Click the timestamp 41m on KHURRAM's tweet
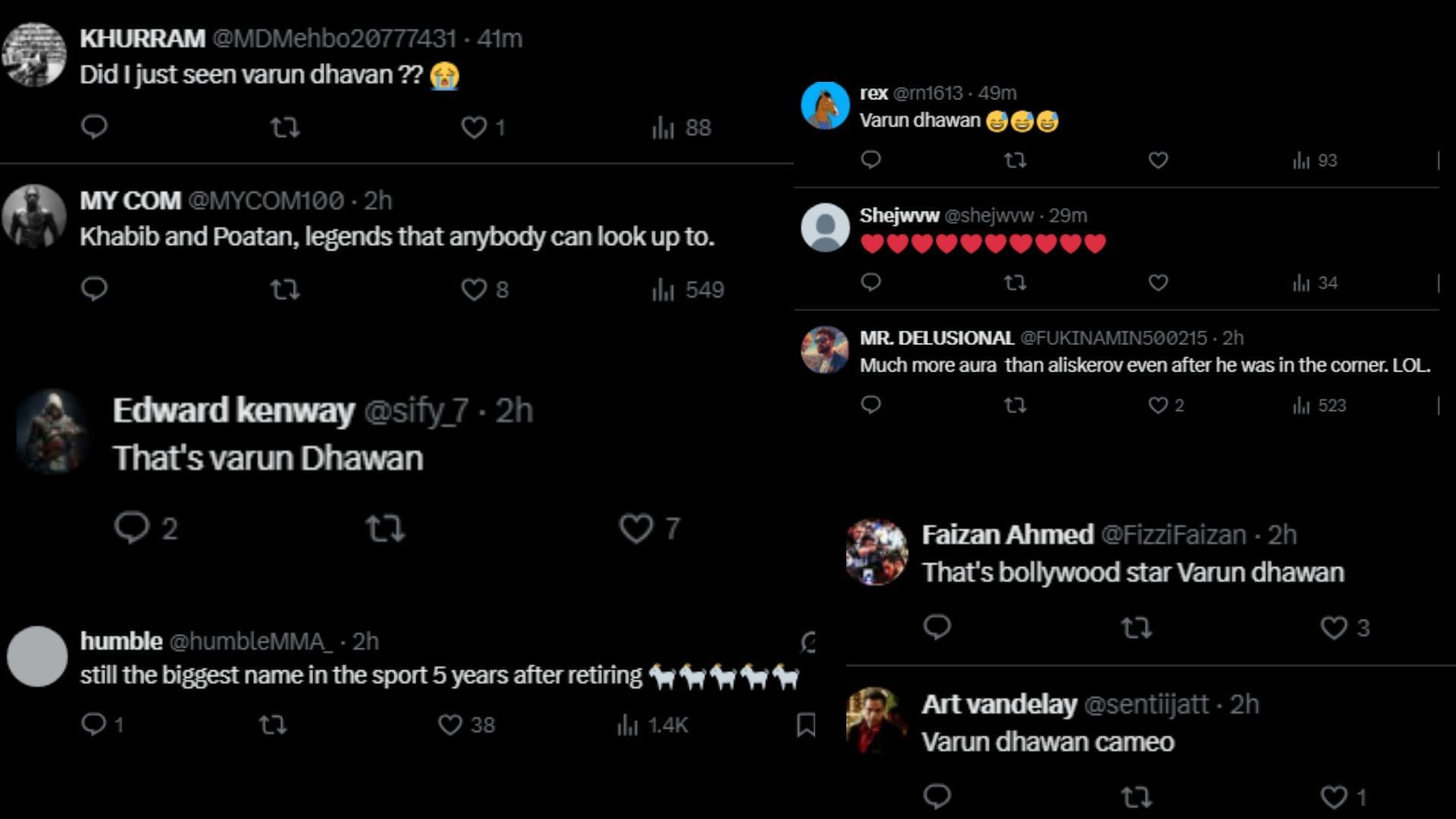 click(502, 36)
